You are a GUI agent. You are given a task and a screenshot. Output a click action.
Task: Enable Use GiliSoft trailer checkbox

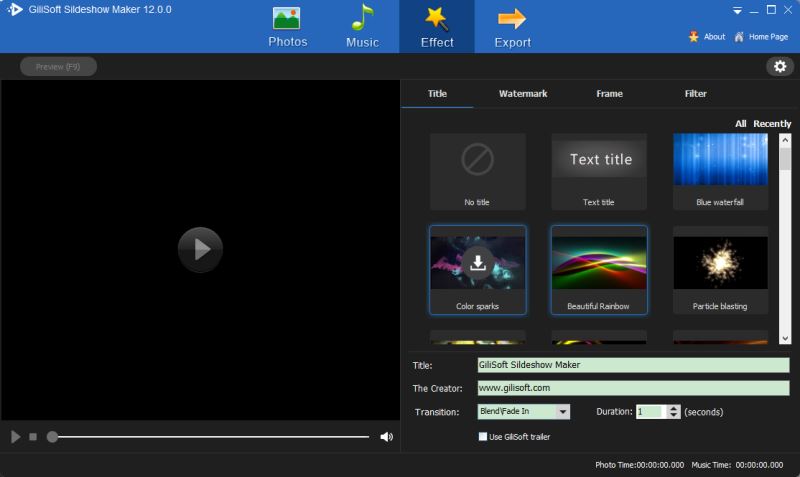483,437
